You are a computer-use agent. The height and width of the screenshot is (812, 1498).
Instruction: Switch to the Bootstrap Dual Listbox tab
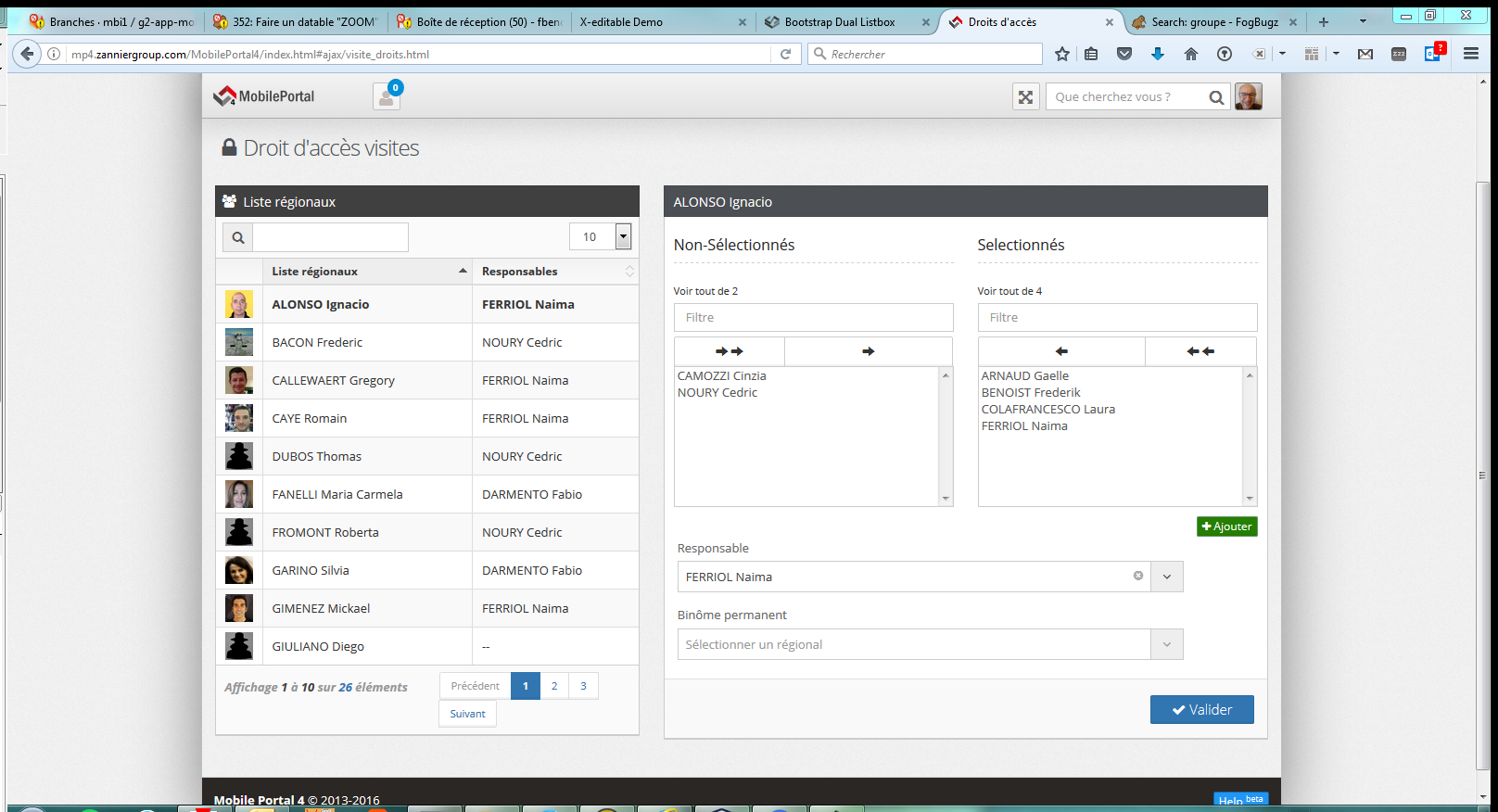pyautogui.click(x=839, y=22)
